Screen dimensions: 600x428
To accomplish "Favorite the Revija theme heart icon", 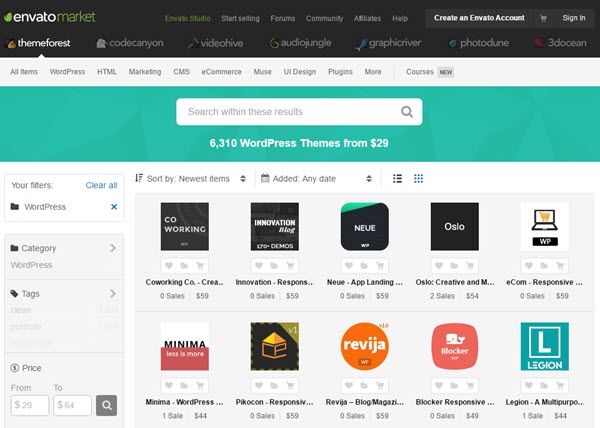I will [x=349, y=386].
